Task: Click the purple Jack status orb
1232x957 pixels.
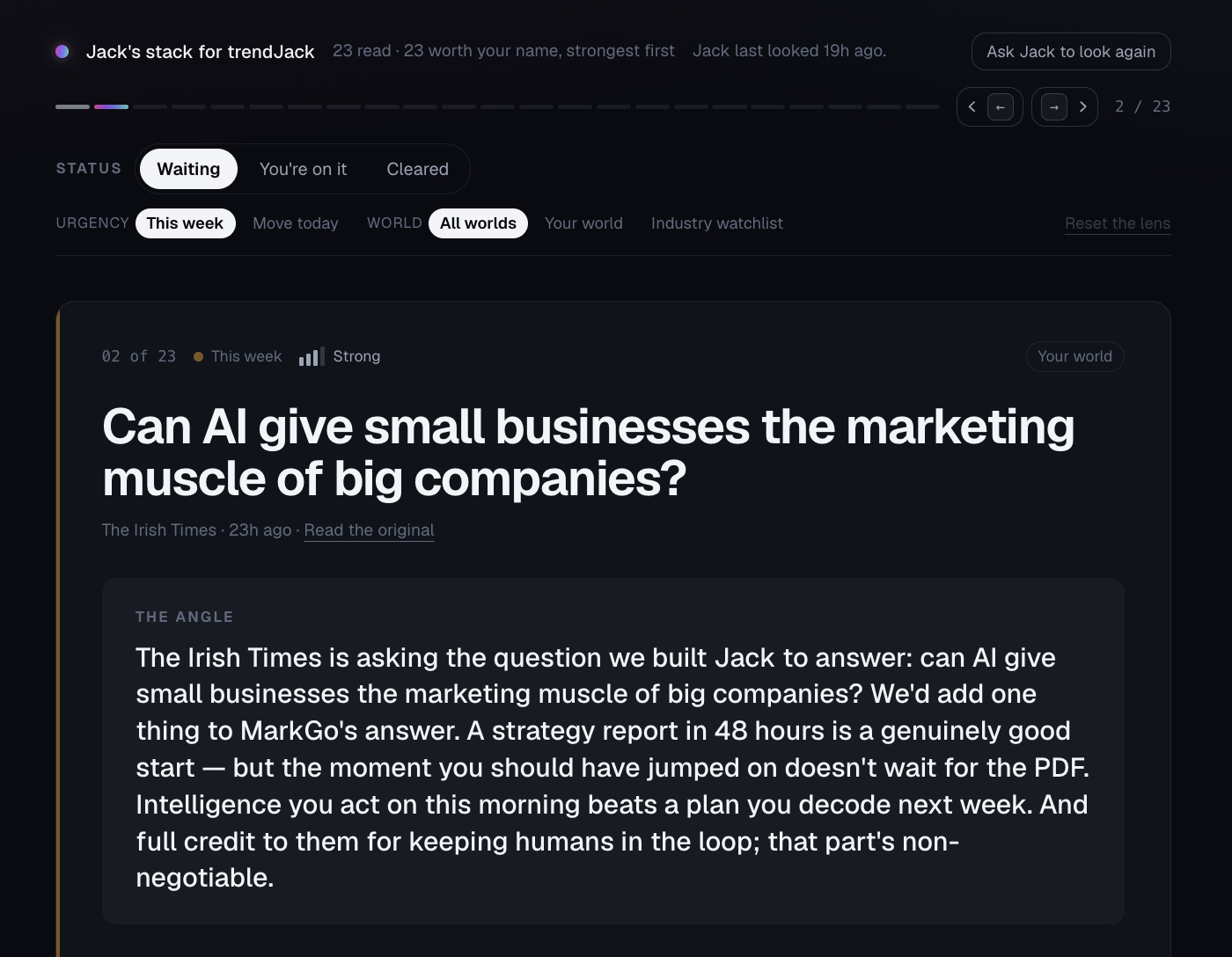Action: [x=62, y=52]
